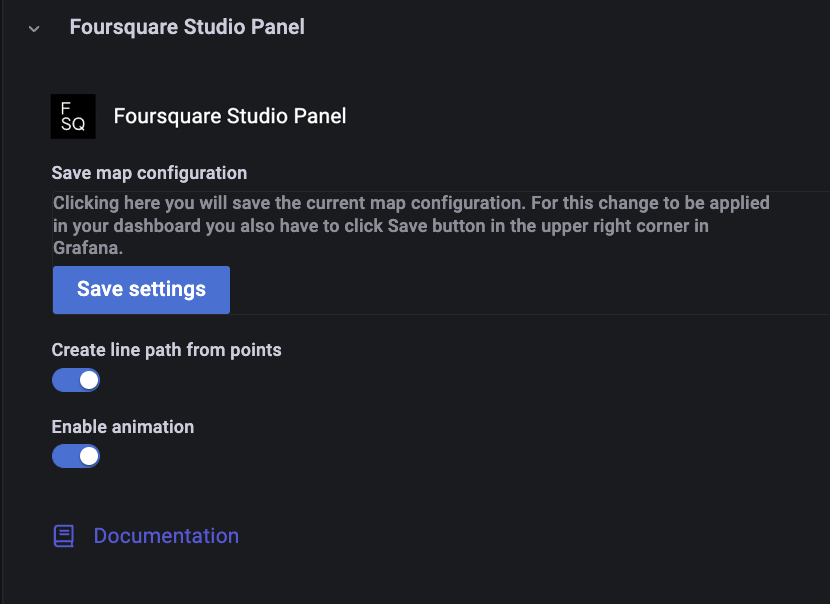This screenshot has height=604, width=830.
Task: Click the Documentation book icon
Action: click(64, 536)
